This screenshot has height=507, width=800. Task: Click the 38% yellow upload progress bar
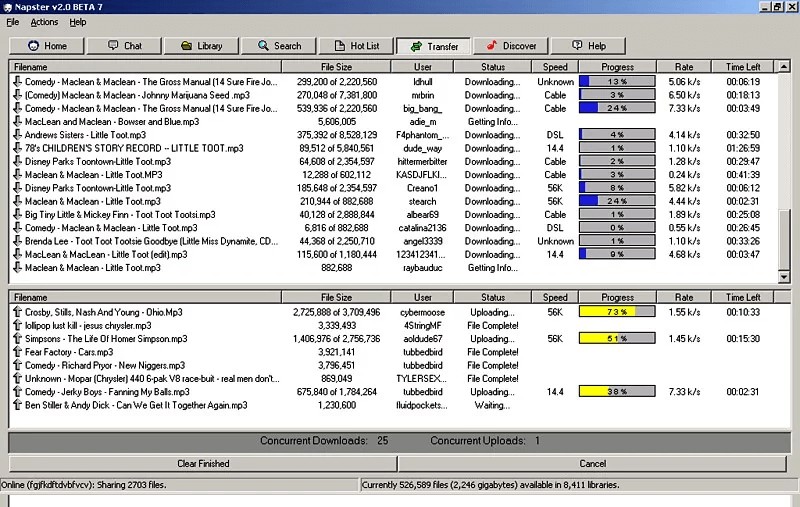[x=617, y=391]
